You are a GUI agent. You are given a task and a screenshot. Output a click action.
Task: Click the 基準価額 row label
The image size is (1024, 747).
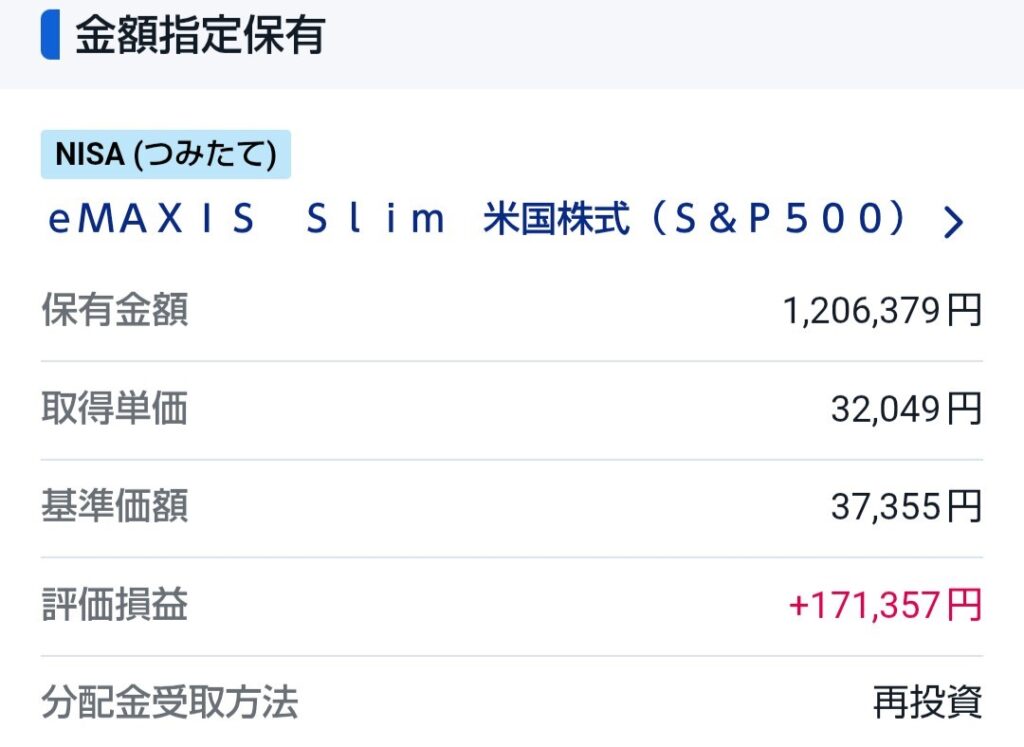(x=114, y=506)
